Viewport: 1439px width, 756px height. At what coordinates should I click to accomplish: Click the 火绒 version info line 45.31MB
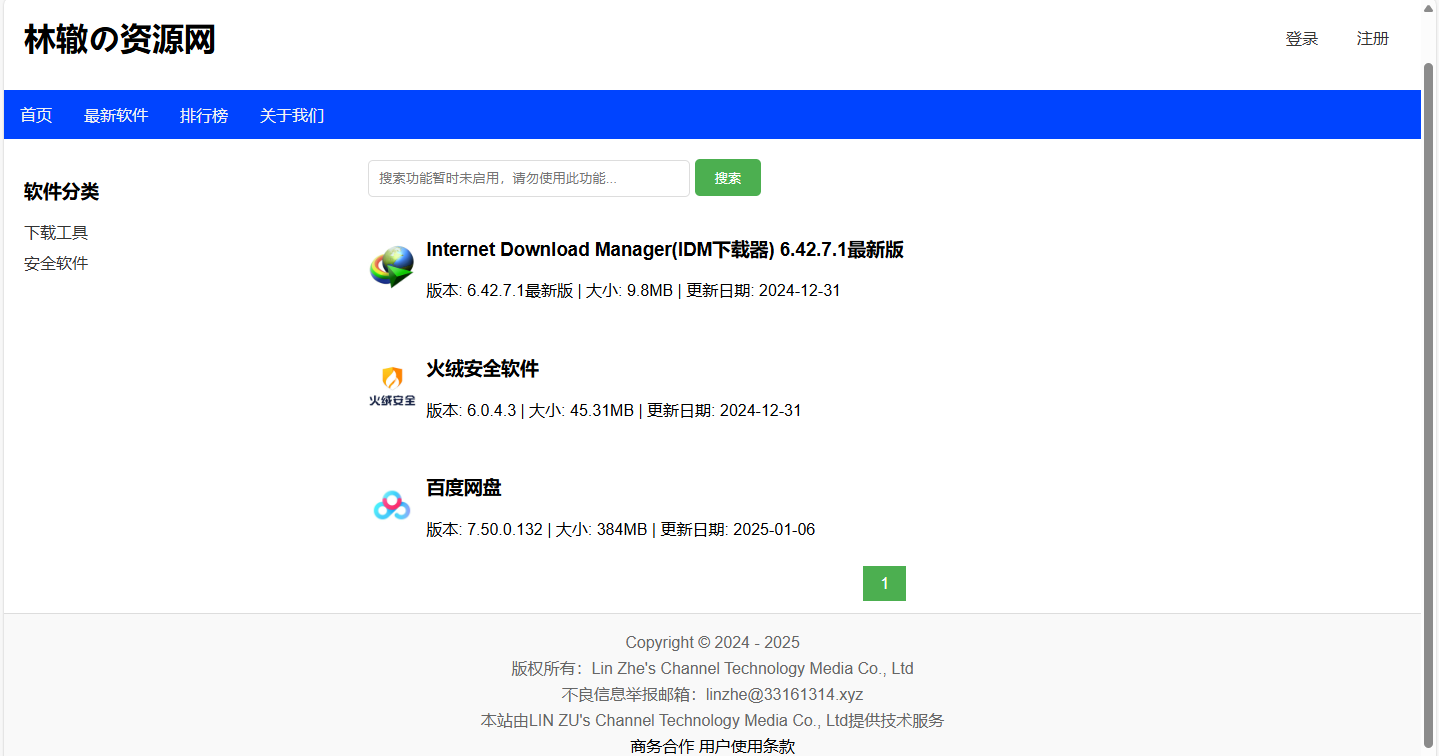click(x=614, y=410)
